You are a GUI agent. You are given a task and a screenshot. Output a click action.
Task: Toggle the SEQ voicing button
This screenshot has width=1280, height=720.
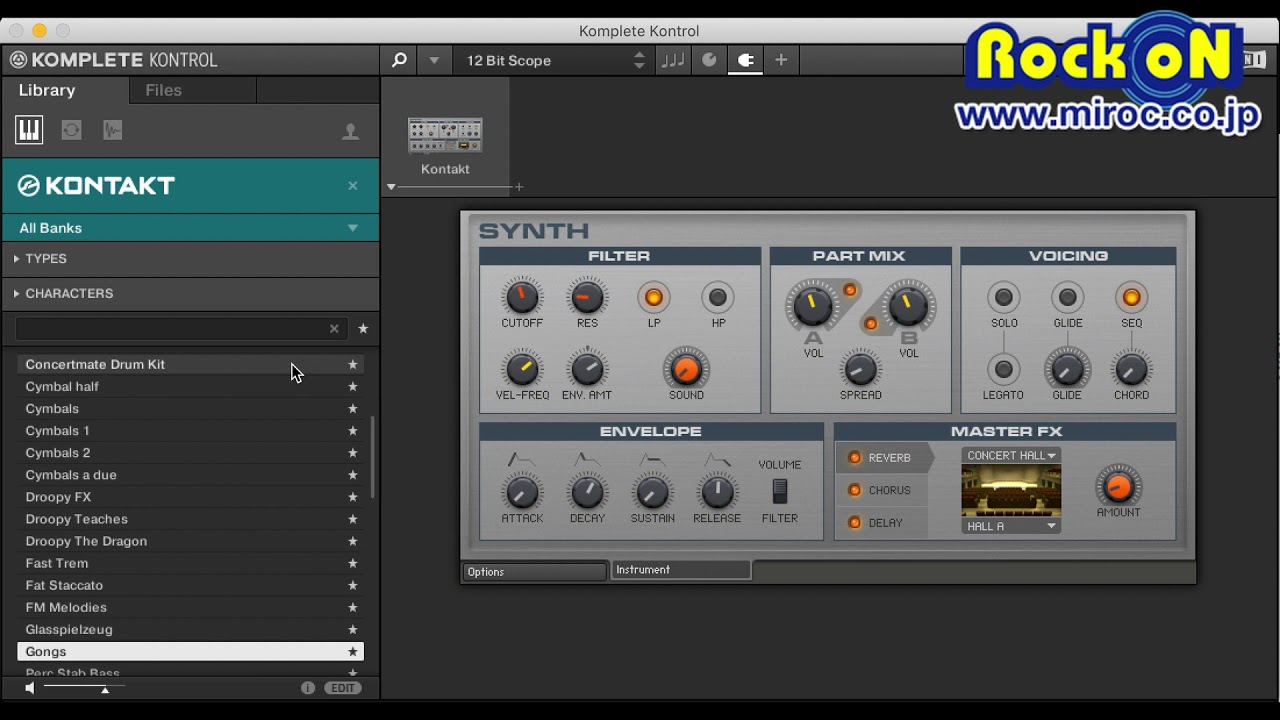pyautogui.click(x=1131, y=297)
